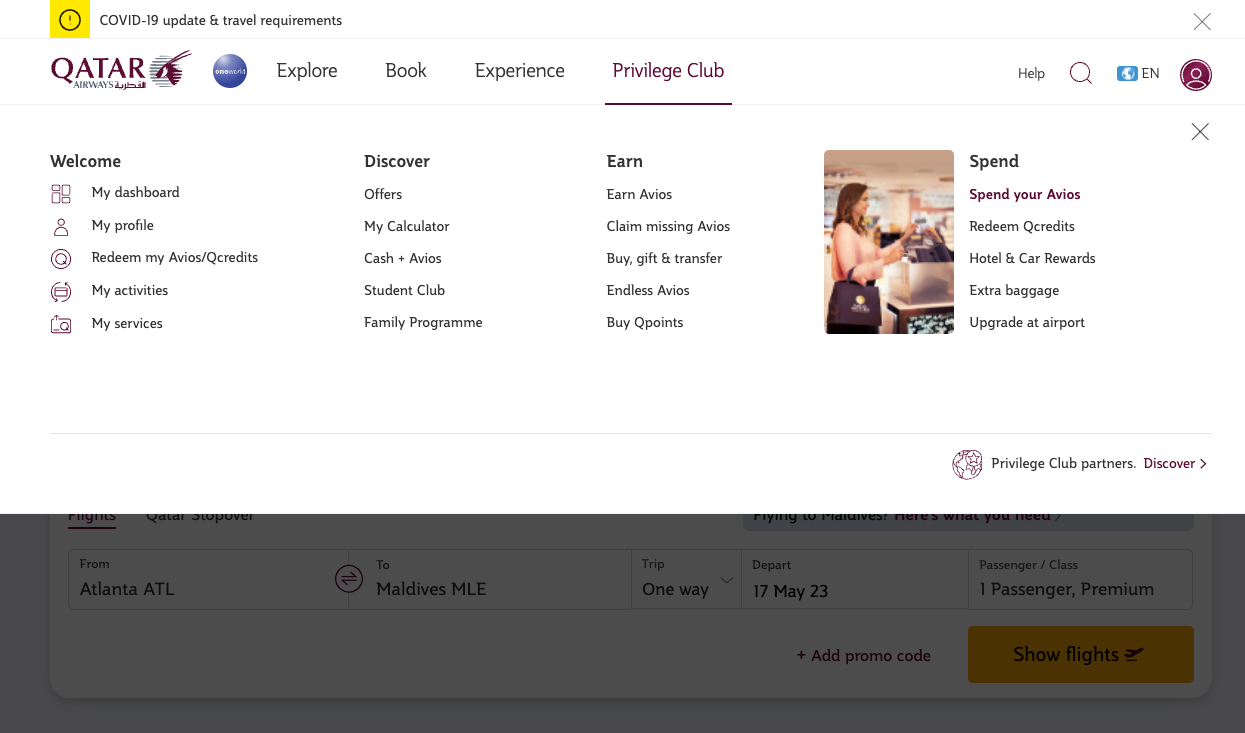Open the Spend your Avios link
Screen dimensions: 1245x733
[x=1024, y=194]
